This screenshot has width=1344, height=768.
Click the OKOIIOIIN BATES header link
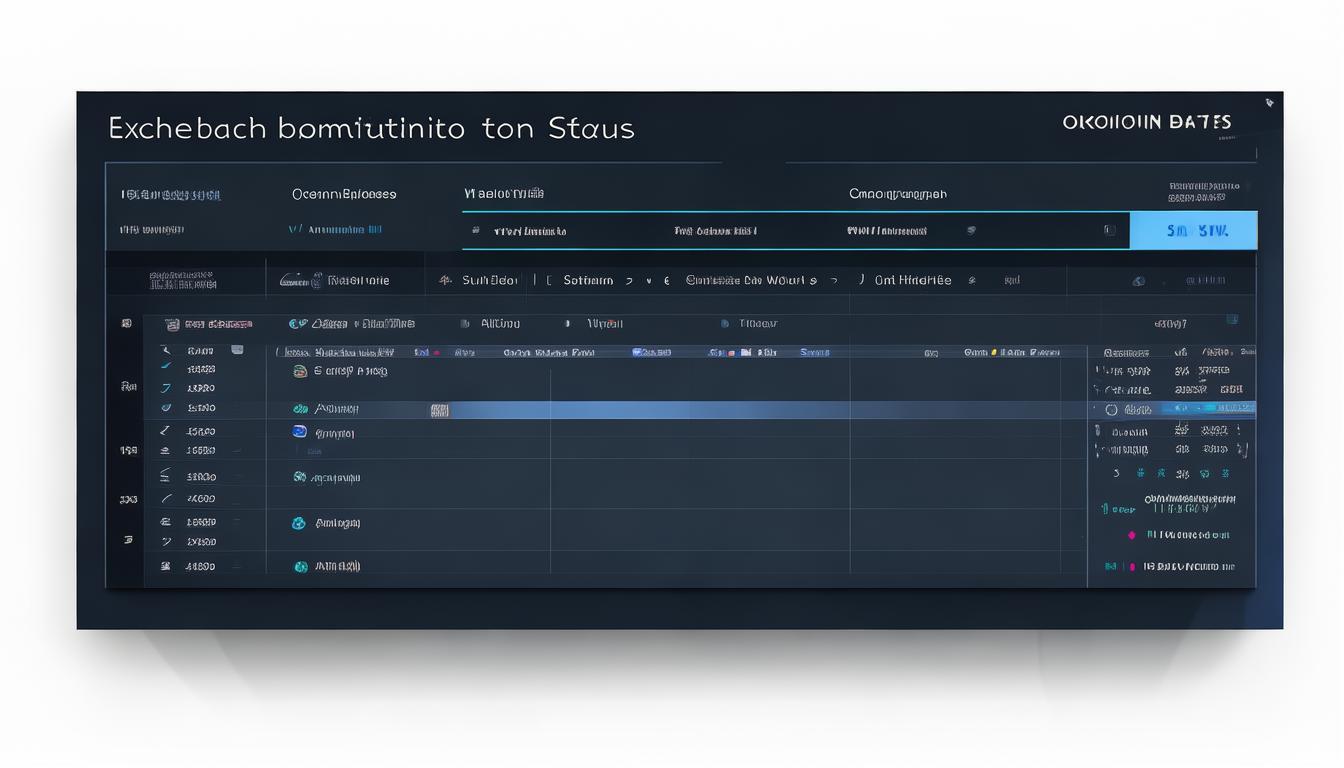pos(1146,122)
